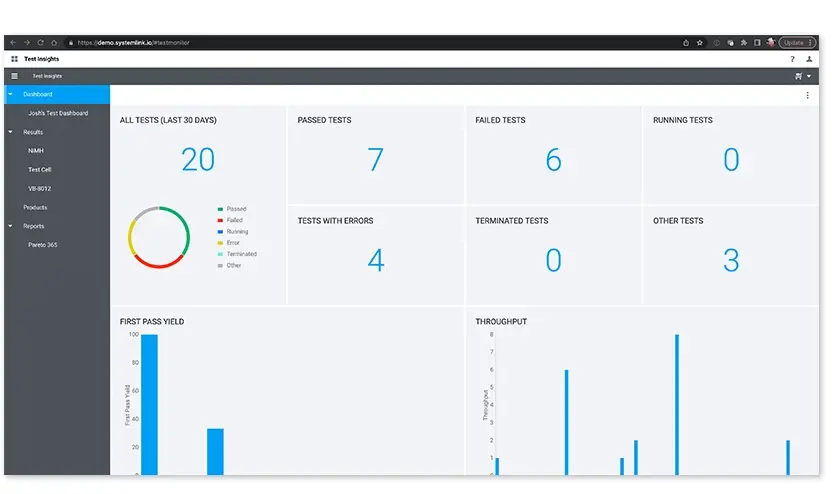Click the Failed legend red swatch

tap(220, 220)
